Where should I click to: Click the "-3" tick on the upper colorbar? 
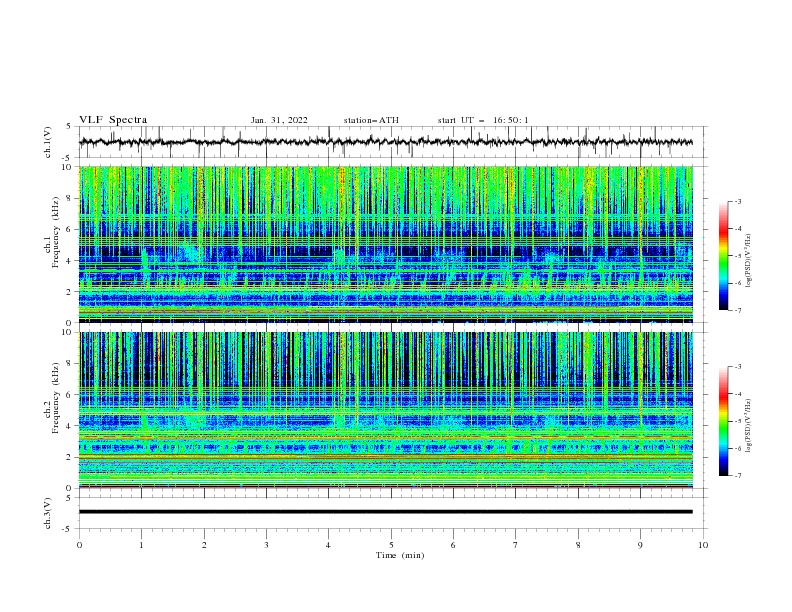point(737,201)
